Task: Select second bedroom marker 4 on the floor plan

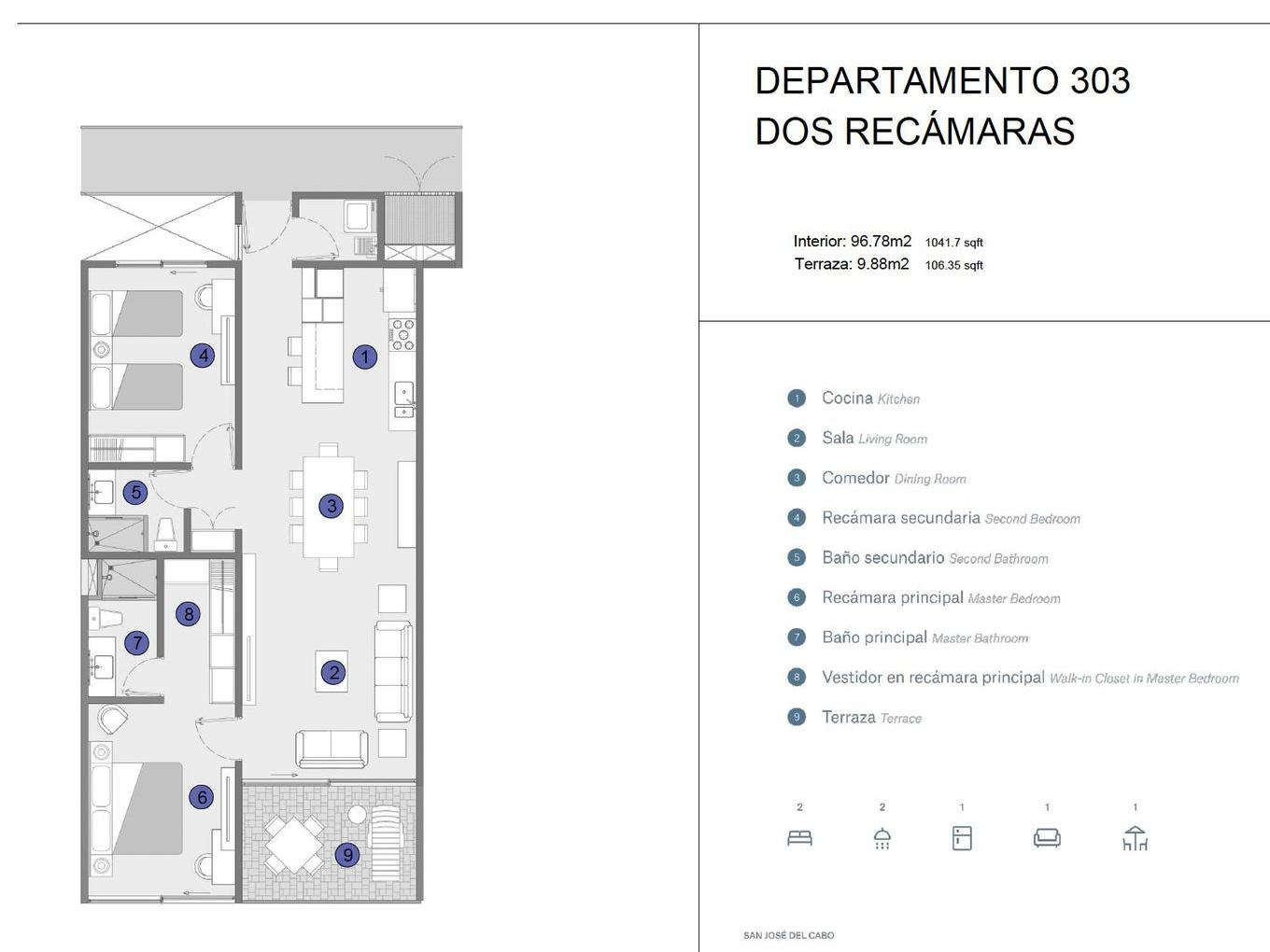Action: 203,355
